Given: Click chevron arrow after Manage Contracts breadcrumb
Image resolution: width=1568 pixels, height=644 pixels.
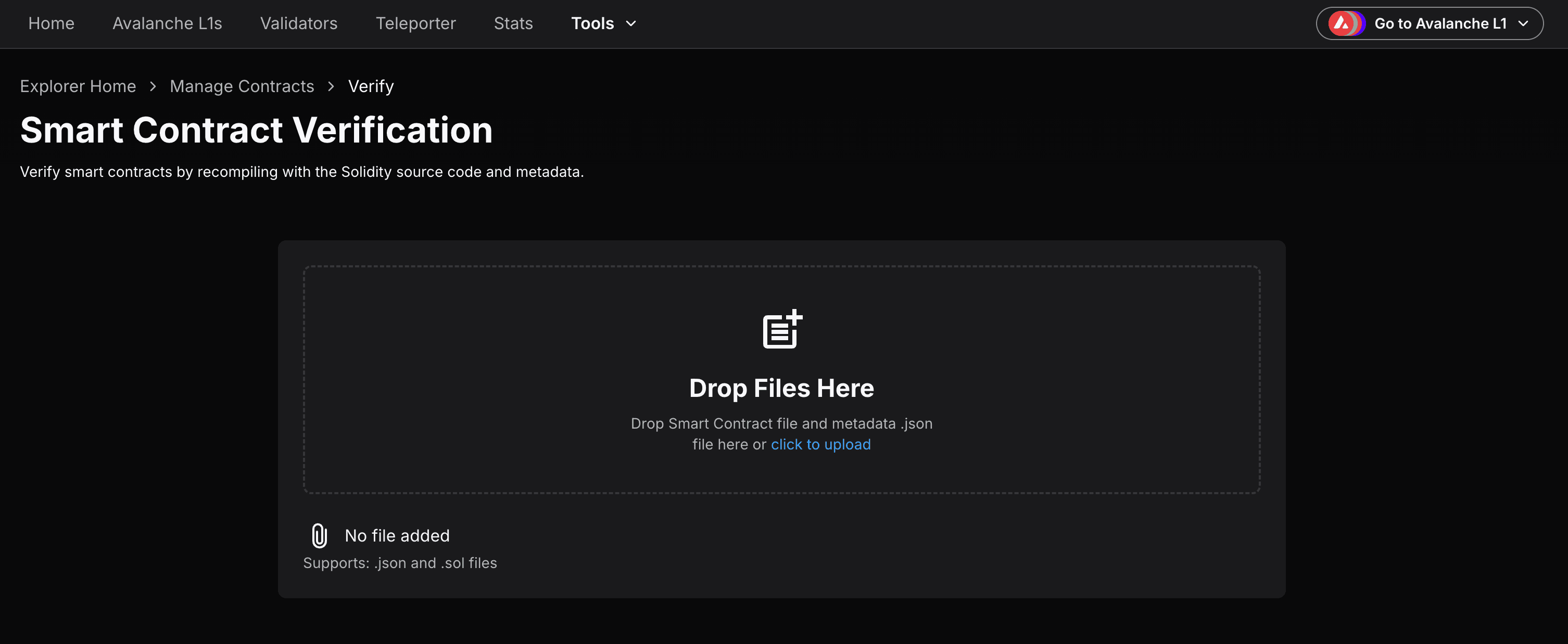Looking at the screenshot, I should [331, 86].
